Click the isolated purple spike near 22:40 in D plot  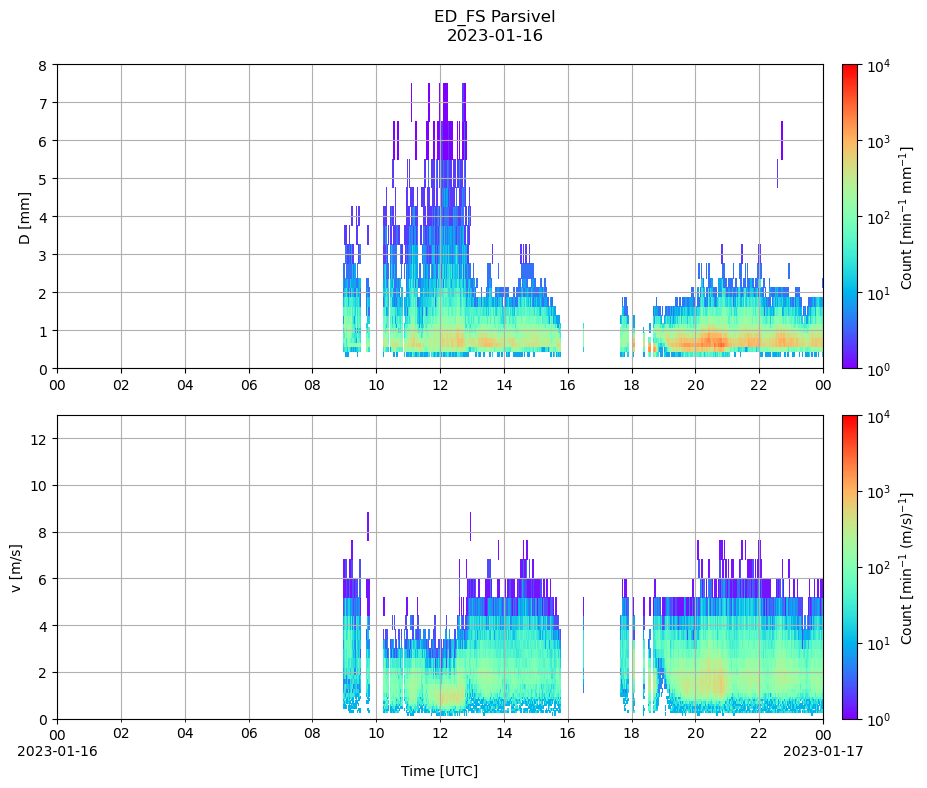click(782, 140)
